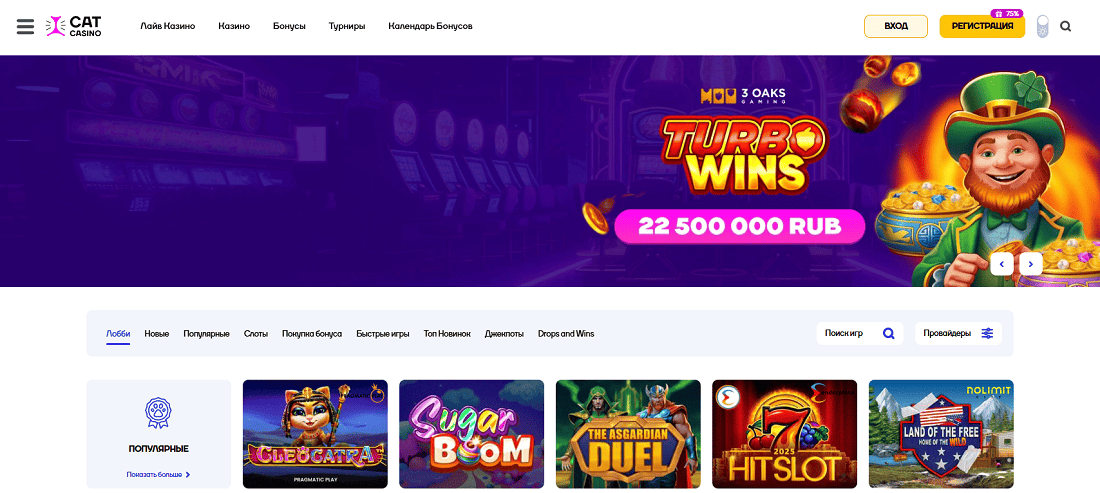Switch to Джекпоты tab
The image size is (1100, 493).
[x=504, y=334]
